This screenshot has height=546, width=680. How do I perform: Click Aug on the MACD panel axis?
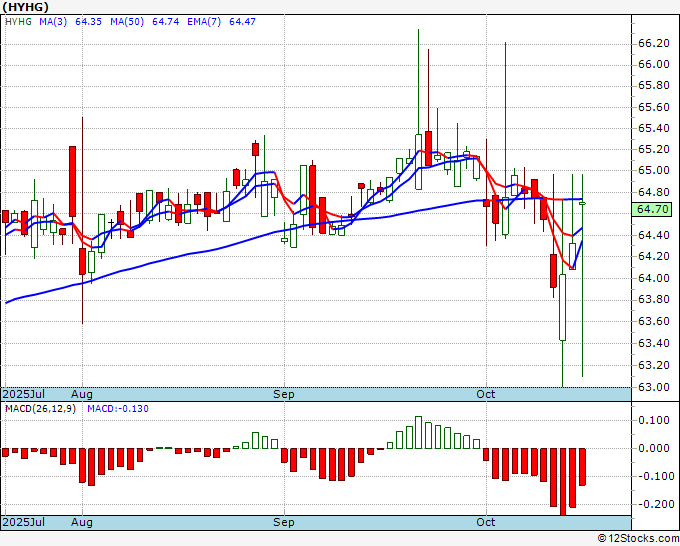(x=82, y=522)
